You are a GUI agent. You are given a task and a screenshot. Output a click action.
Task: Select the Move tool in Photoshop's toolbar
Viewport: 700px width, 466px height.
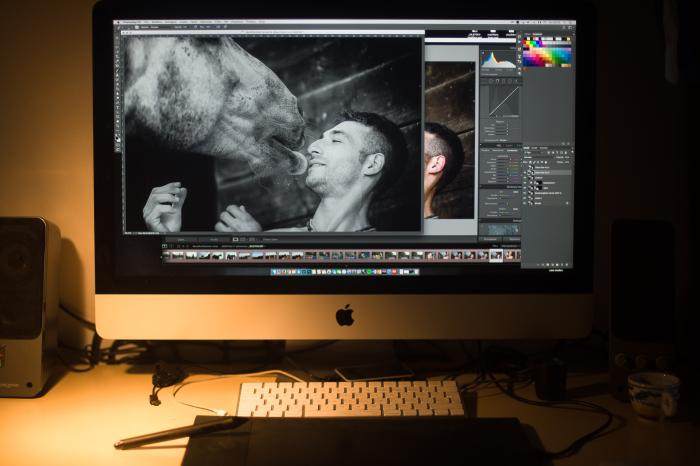(117, 37)
